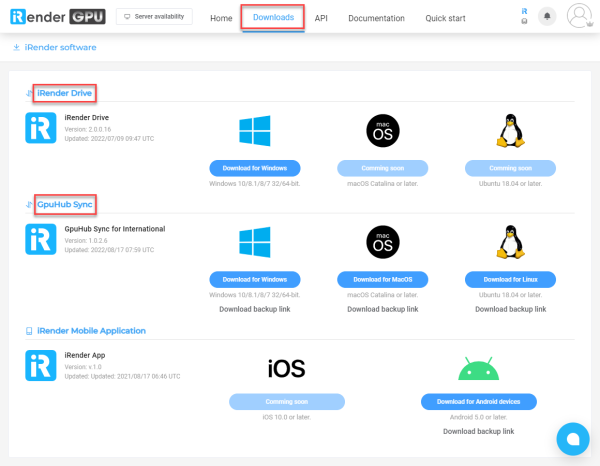Image resolution: width=600 pixels, height=466 pixels.
Task: Click the Android robot icon
Action: click(x=478, y=368)
